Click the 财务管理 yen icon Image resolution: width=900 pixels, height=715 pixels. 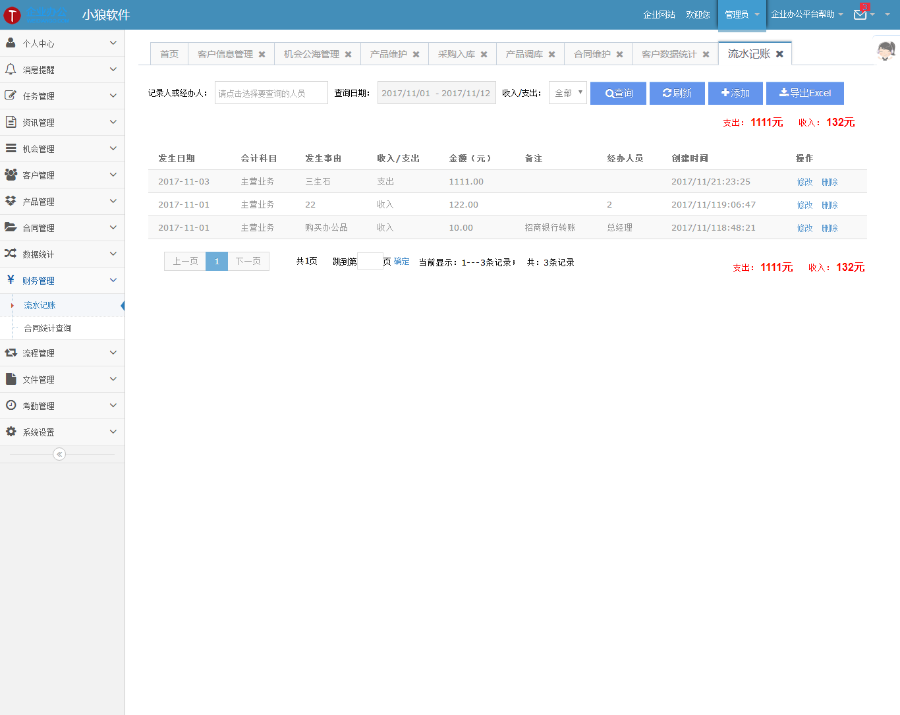10,279
